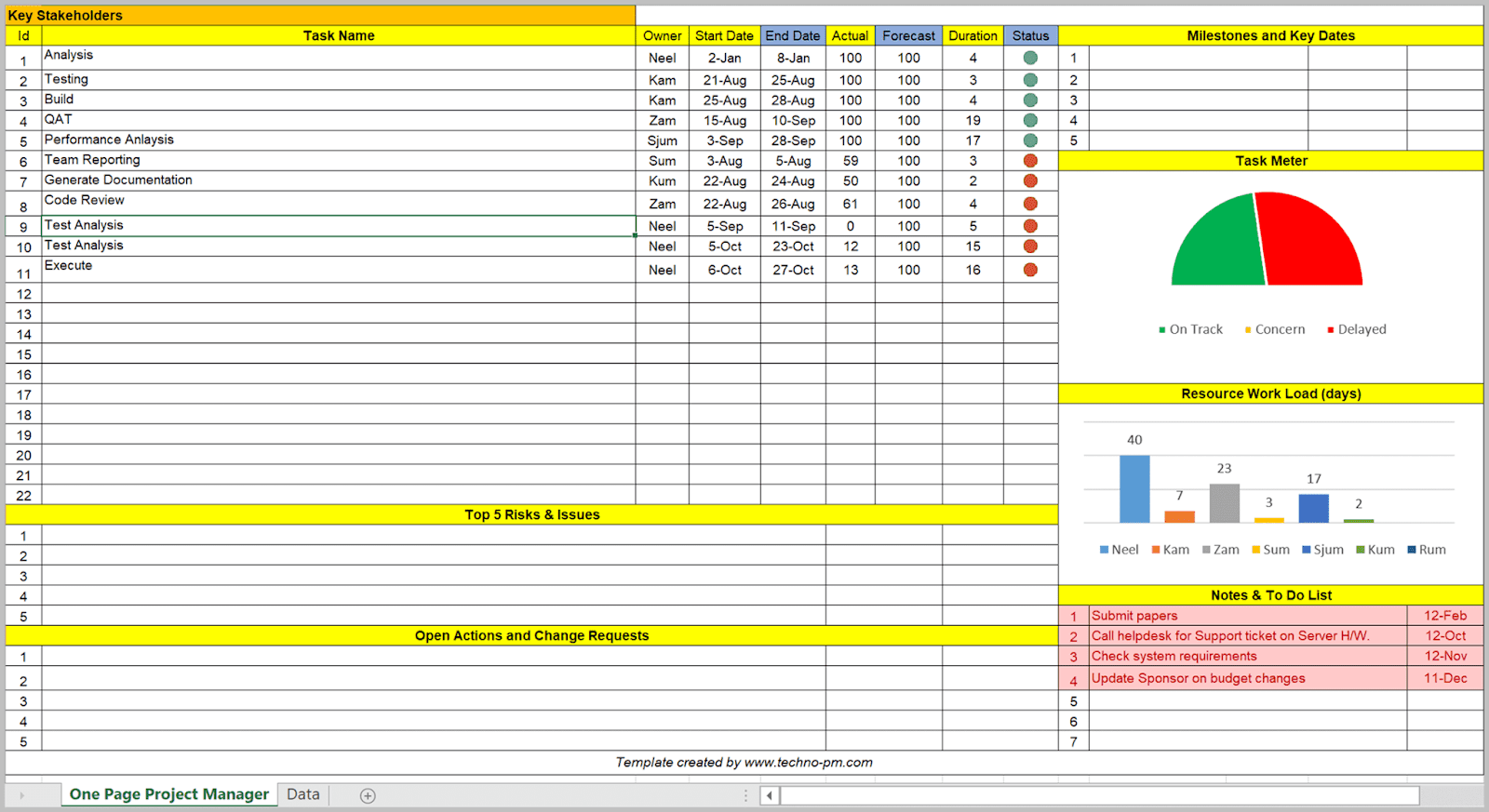This screenshot has width=1489, height=812.
Task: Click green status dot for QAT task
Action: pos(1030,121)
